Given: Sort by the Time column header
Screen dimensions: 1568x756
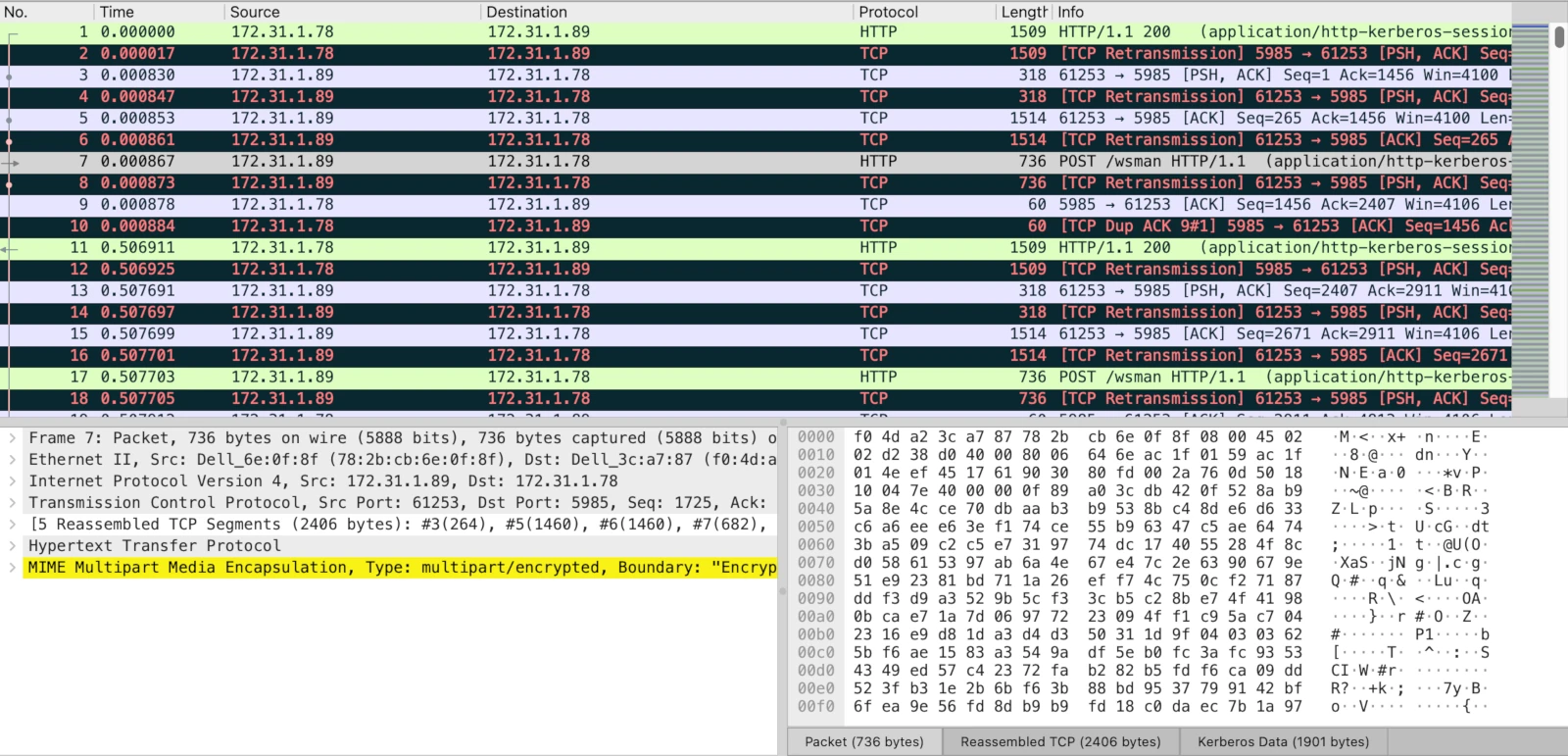Looking at the screenshot, I should [x=160, y=12].
